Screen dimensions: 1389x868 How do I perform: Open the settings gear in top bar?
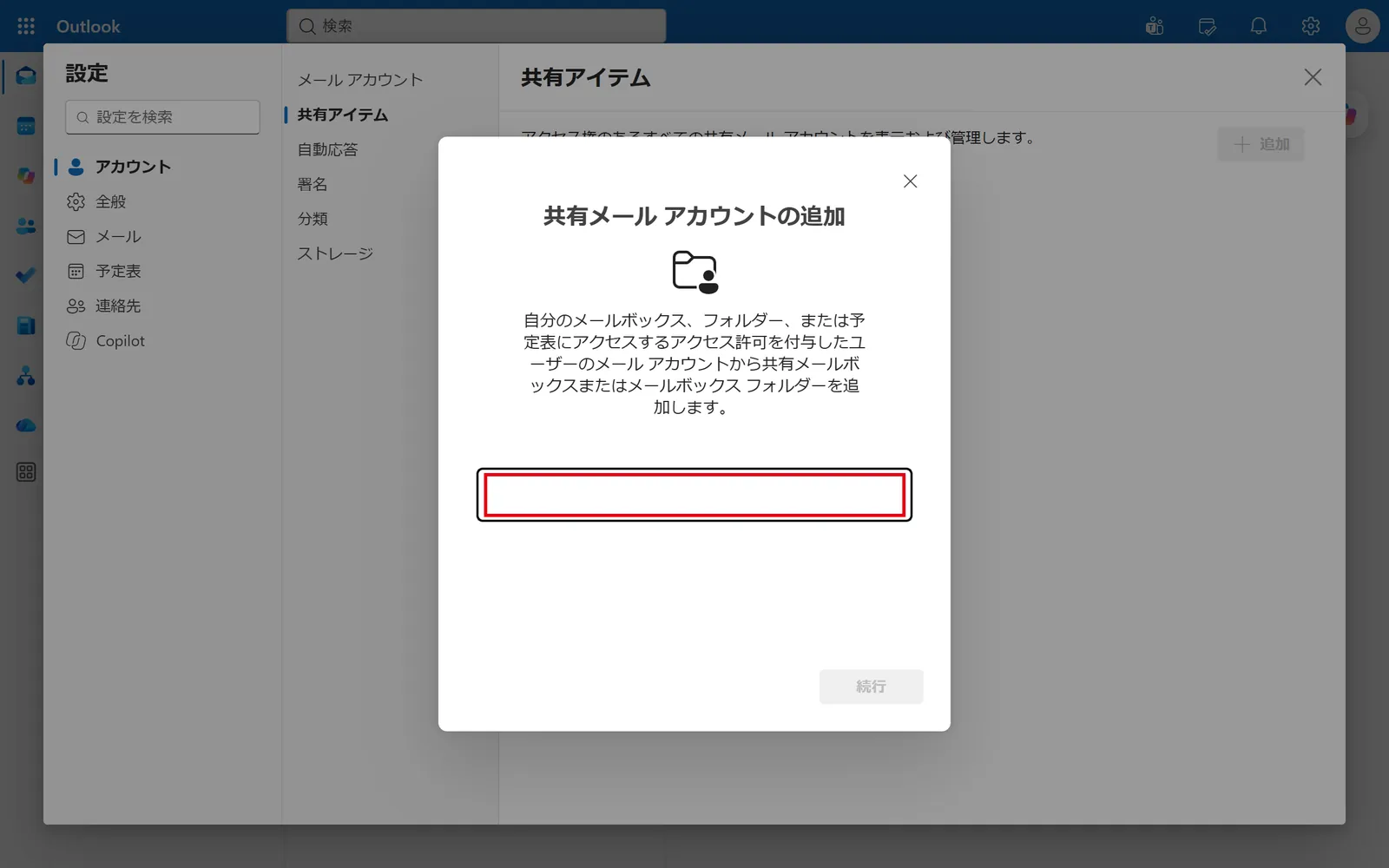(1311, 26)
